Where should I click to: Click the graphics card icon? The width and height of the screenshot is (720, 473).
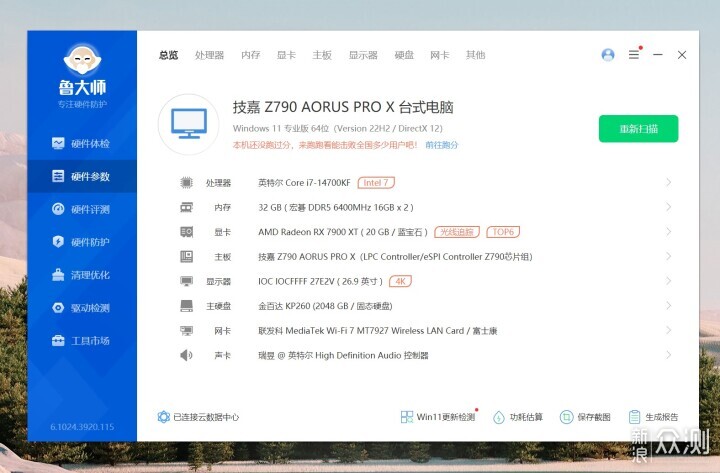(x=186, y=232)
